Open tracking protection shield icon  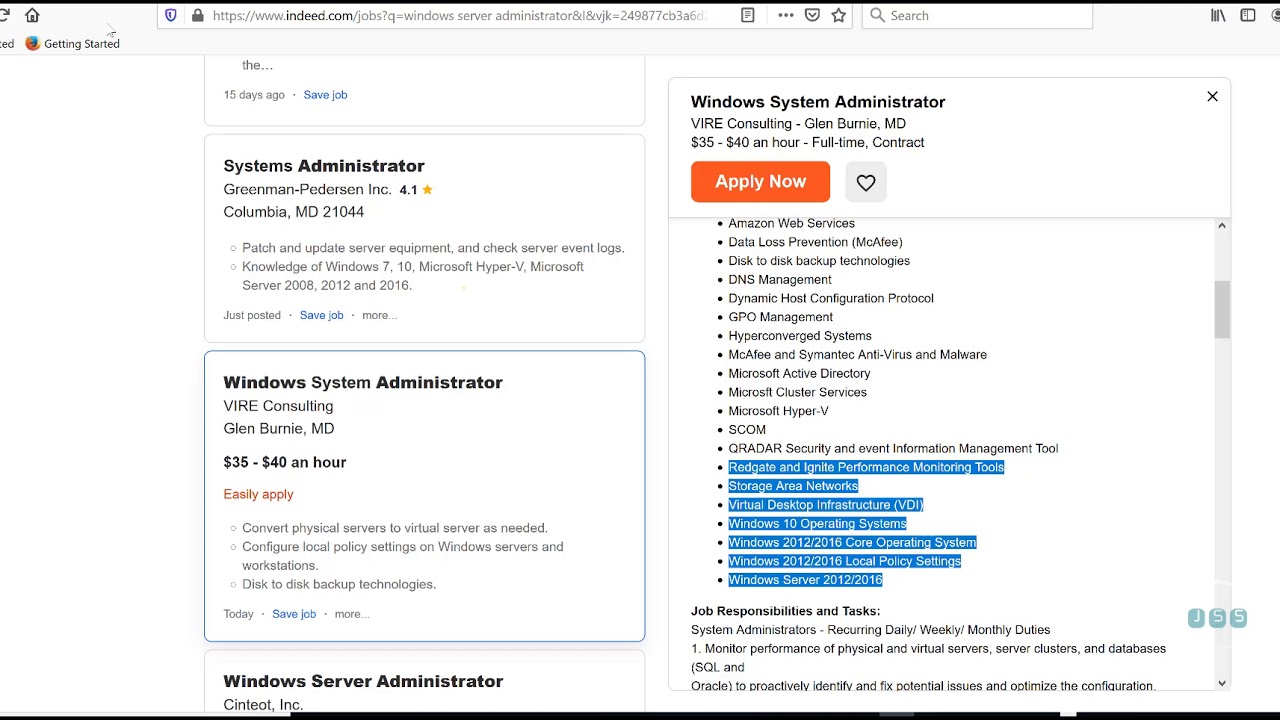click(x=171, y=15)
